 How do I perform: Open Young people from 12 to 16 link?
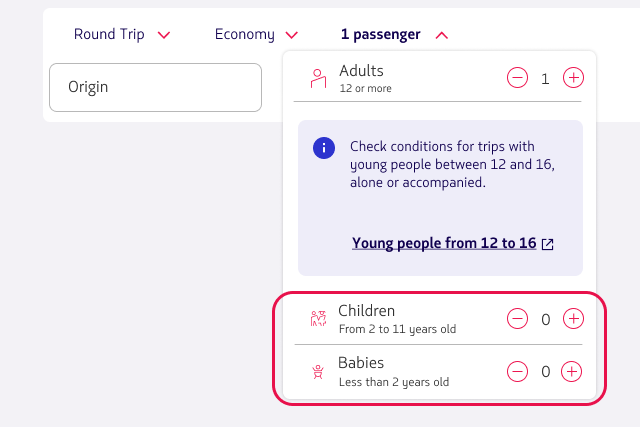click(x=444, y=243)
